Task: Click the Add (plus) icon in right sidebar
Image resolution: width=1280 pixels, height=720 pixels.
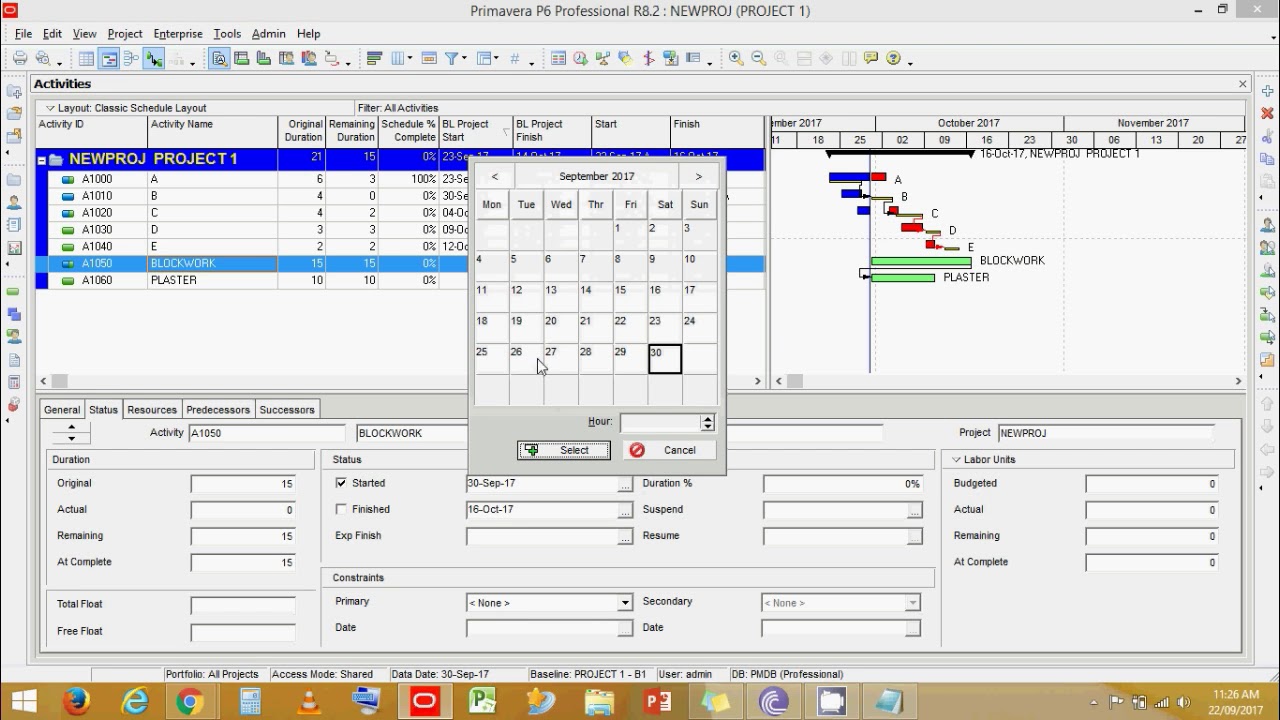Action: tap(1267, 91)
